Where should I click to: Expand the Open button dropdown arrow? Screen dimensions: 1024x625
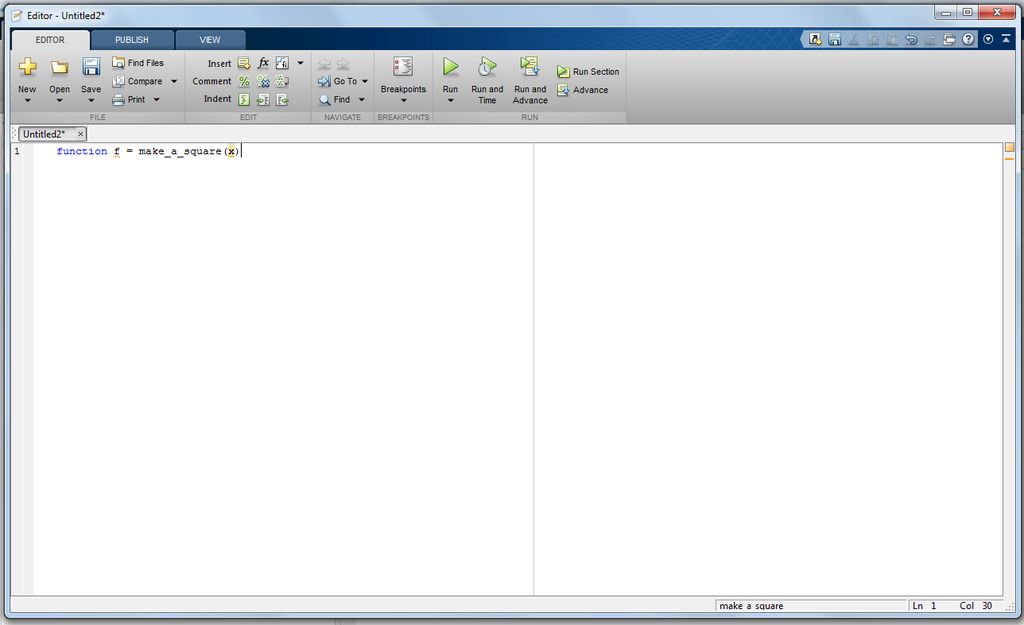(x=59, y=101)
